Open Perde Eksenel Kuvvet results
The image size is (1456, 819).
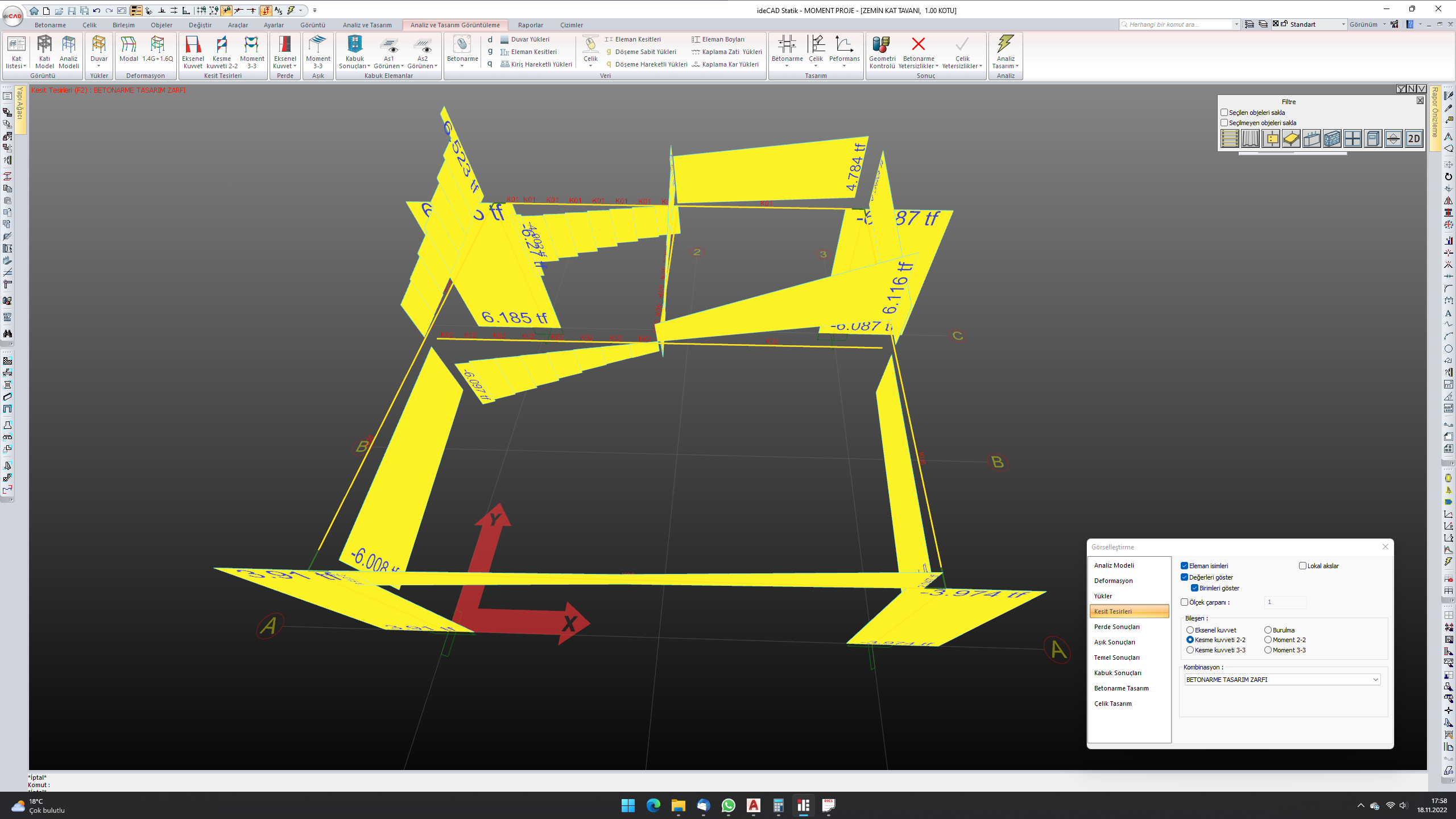(x=285, y=52)
